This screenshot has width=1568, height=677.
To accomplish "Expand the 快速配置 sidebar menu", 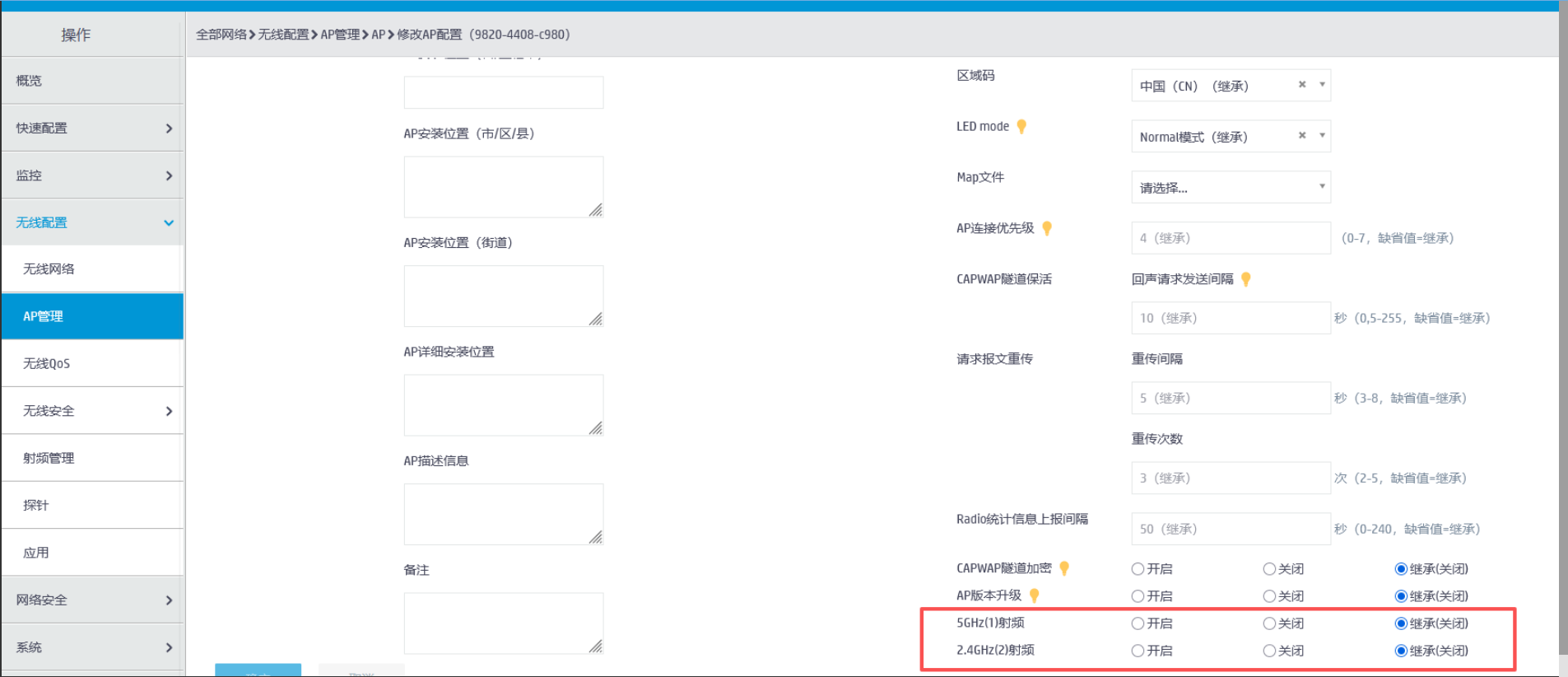I will click(x=92, y=128).
